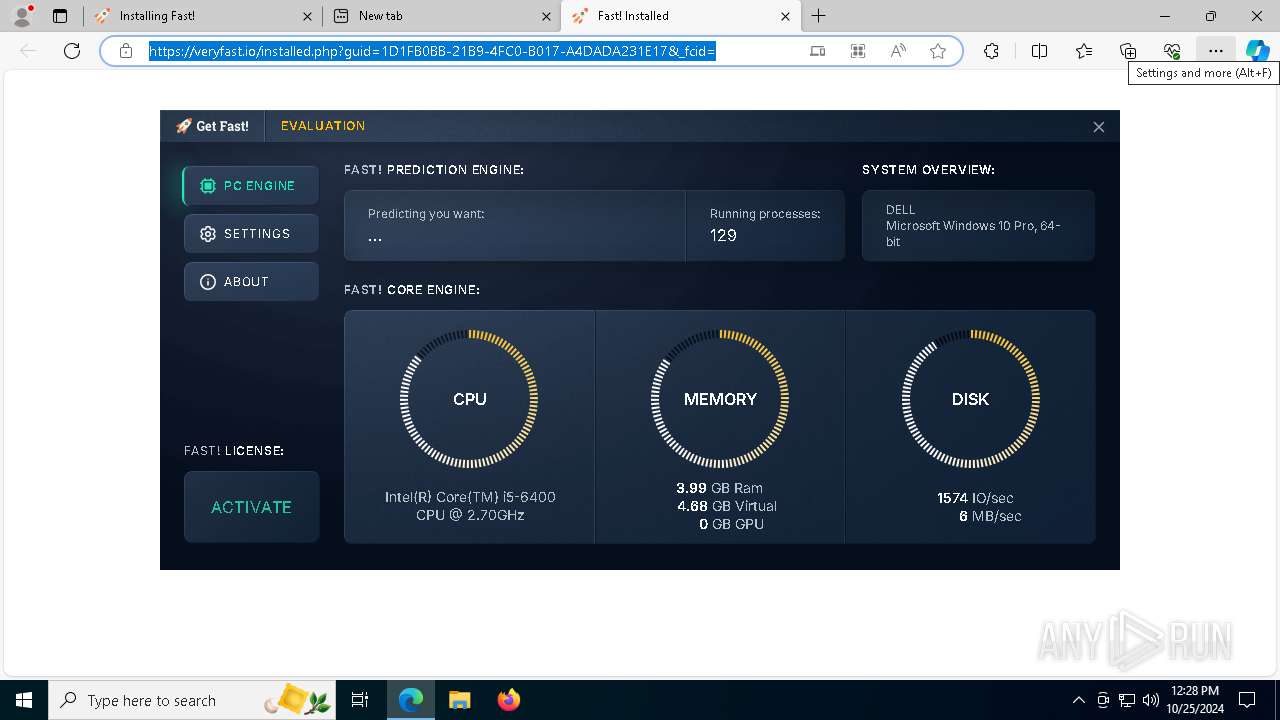1280x720 pixels.
Task: Open Browser essentials heart icon
Action: (1172, 51)
